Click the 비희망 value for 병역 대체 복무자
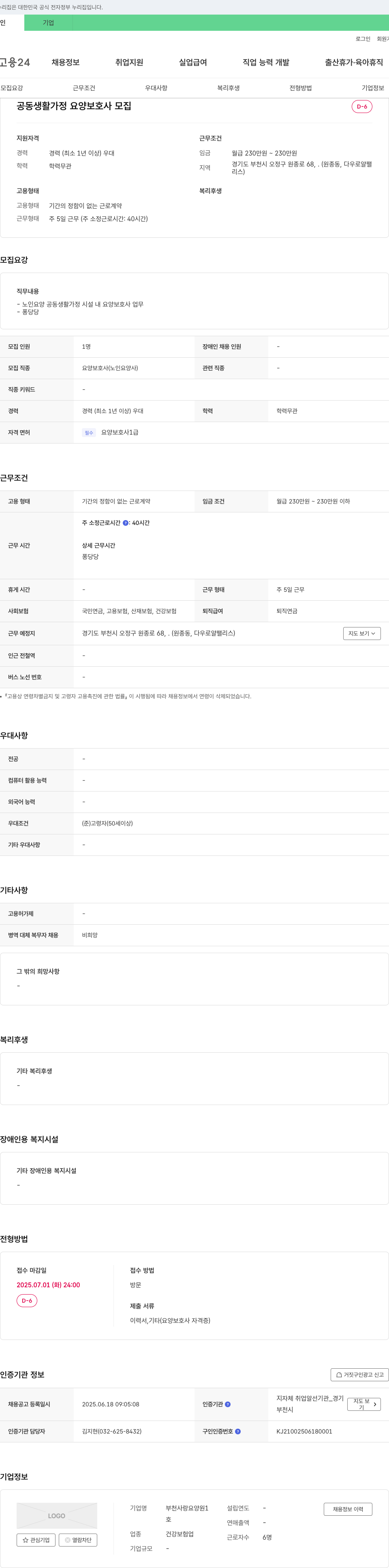This screenshot has height=1568, width=389. pos(90,935)
